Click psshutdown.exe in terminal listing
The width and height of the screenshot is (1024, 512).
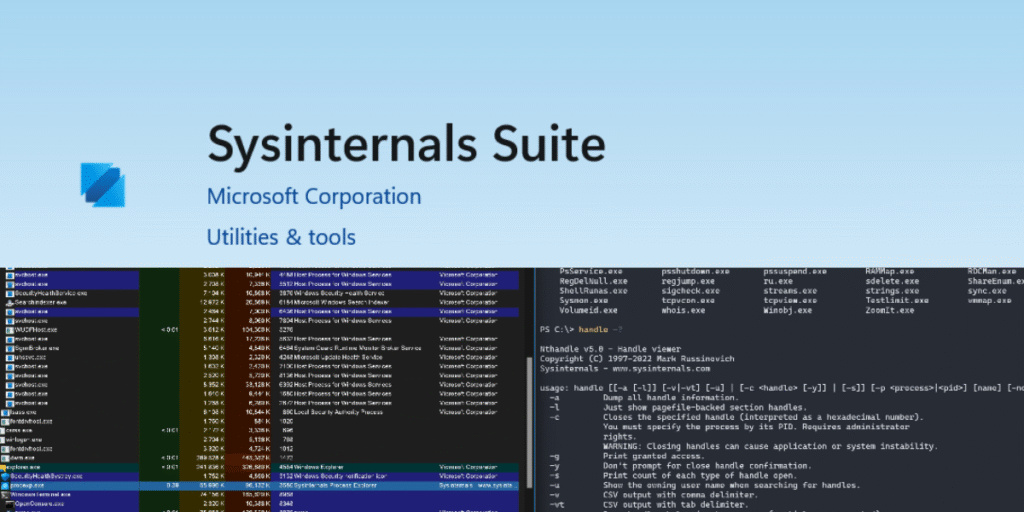coord(695,271)
